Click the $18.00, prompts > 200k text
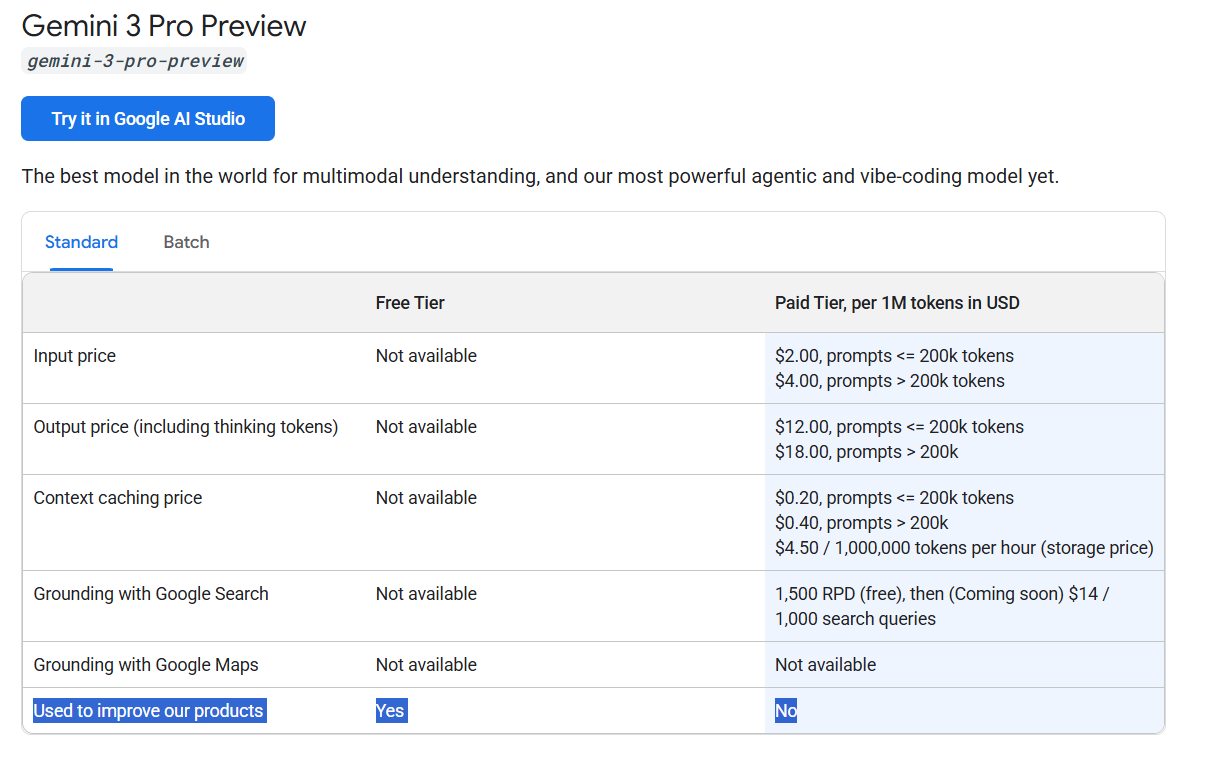The height and width of the screenshot is (763, 1225). [x=867, y=452]
